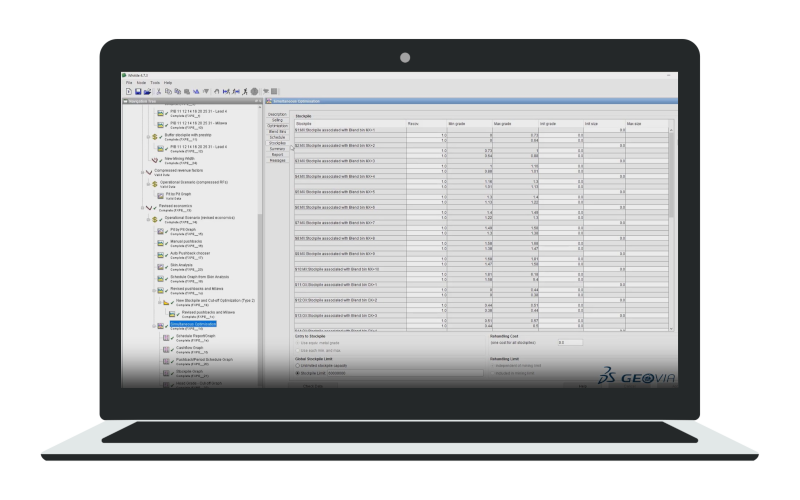800x500 pixels.
Task: Click the Check Data button
Action: [x=313, y=386]
